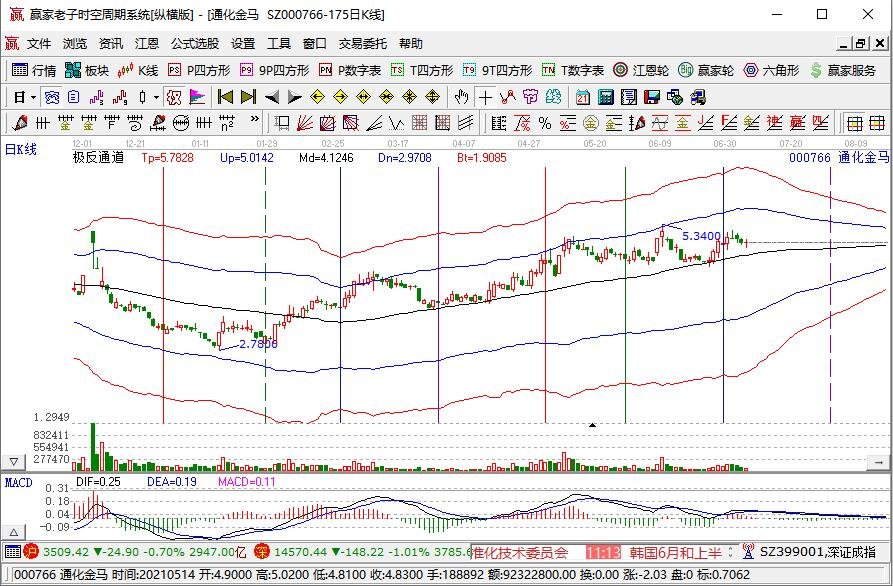Click the Up=5.0142 value
Viewport: 893px width, 586px height.
click(247, 158)
